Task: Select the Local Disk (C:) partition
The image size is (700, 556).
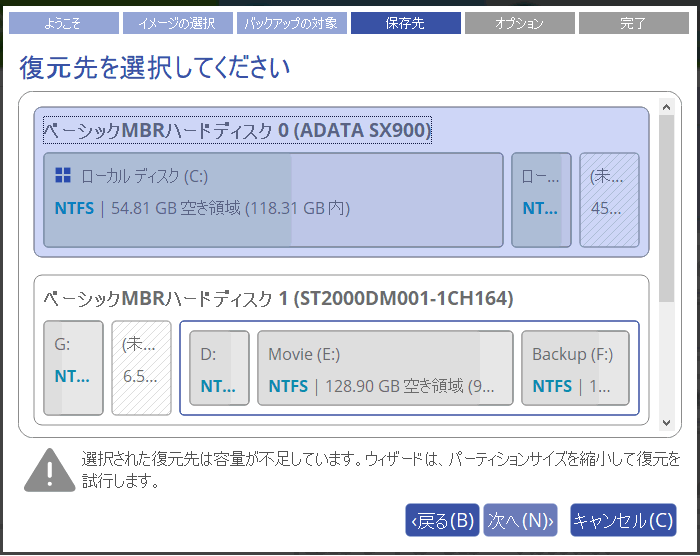Action: point(273,200)
